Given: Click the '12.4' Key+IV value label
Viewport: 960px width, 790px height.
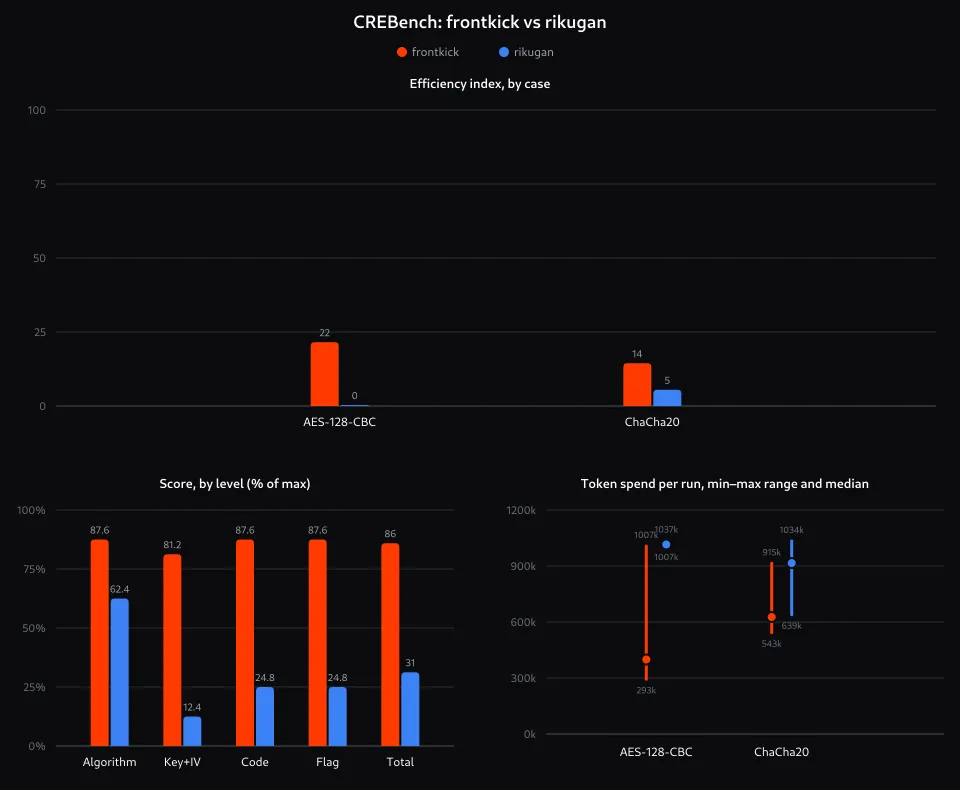Looking at the screenshot, I should [192, 707].
